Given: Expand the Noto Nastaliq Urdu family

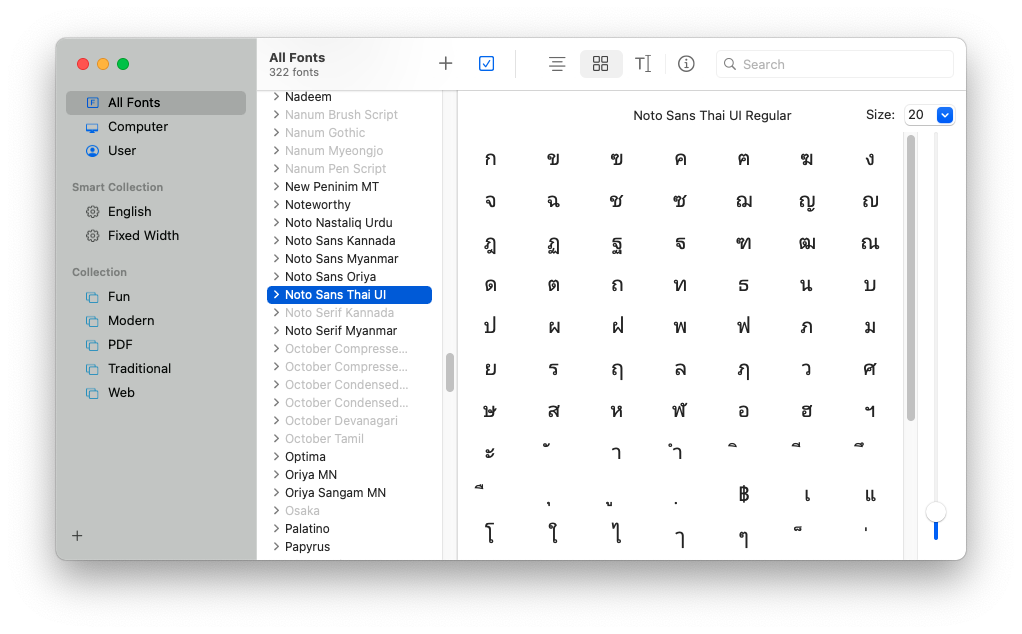Looking at the screenshot, I should pyautogui.click(x=276, y=223).
